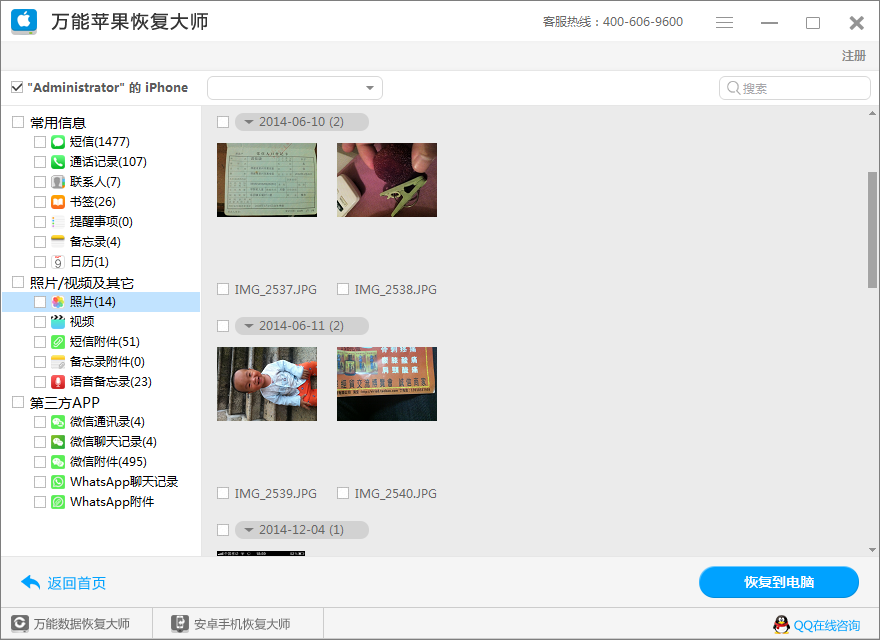Open the 照片 photos icon
The width and height of the screenshot is (880, 640).
click(56, 301)
